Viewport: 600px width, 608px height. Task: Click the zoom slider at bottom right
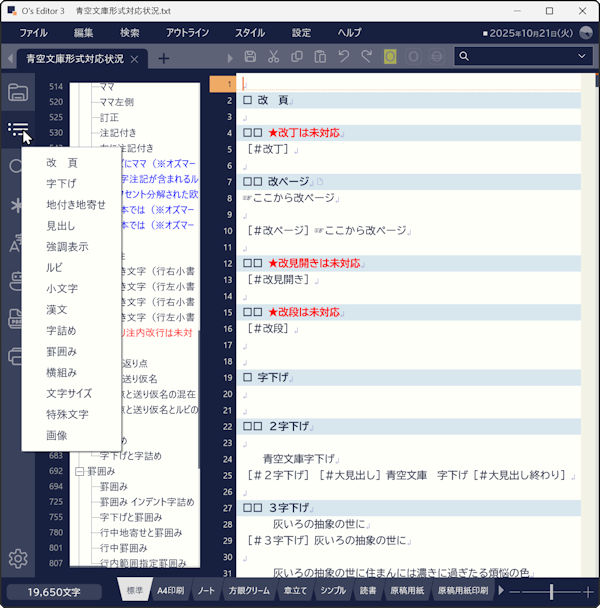[552, 592]
